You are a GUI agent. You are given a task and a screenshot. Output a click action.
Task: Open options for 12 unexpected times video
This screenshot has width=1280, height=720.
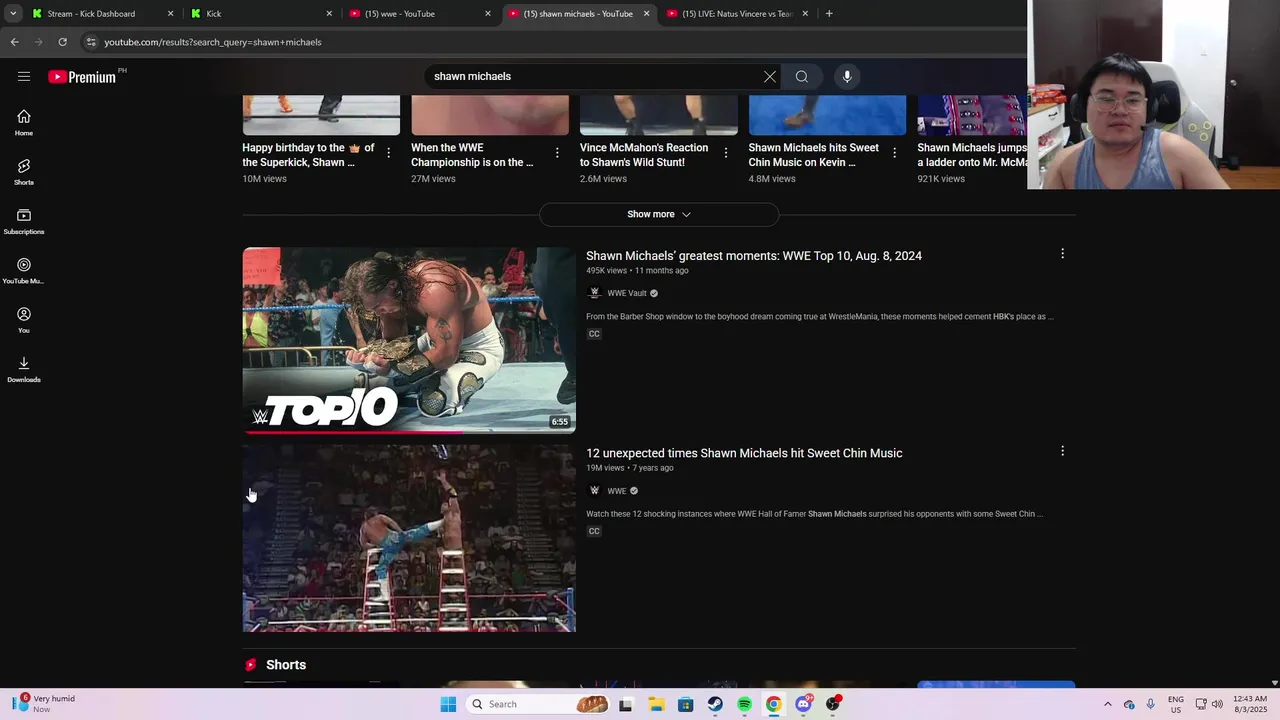pos(1062,451)
